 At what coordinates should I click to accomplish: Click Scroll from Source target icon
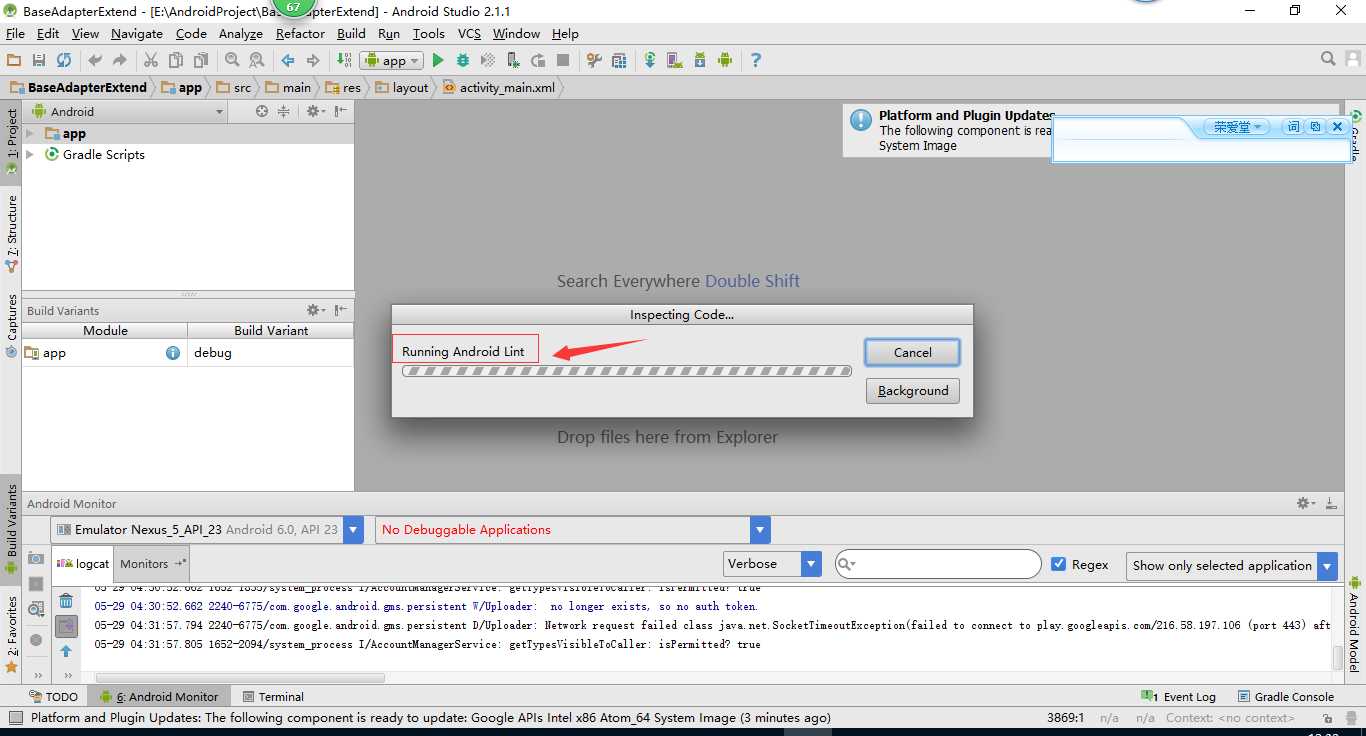point(262,112)
